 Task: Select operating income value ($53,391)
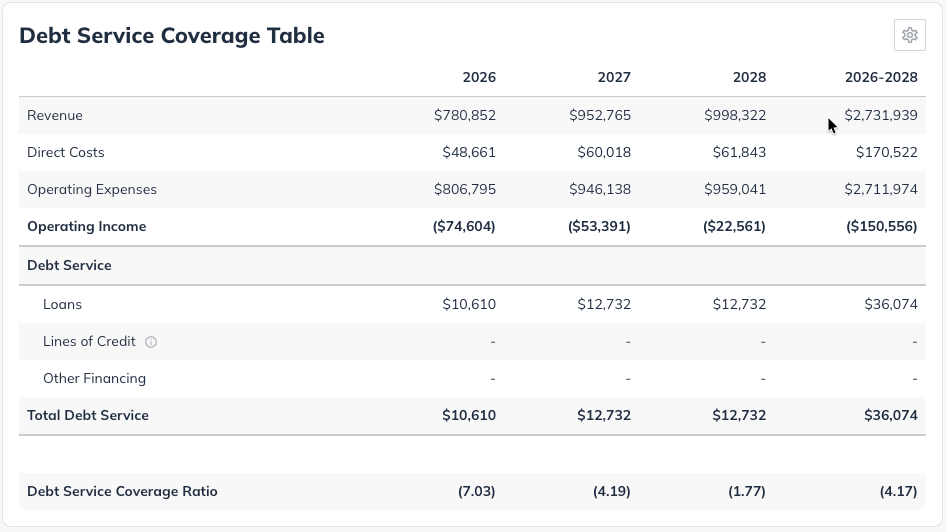click(x=599, y=226)
